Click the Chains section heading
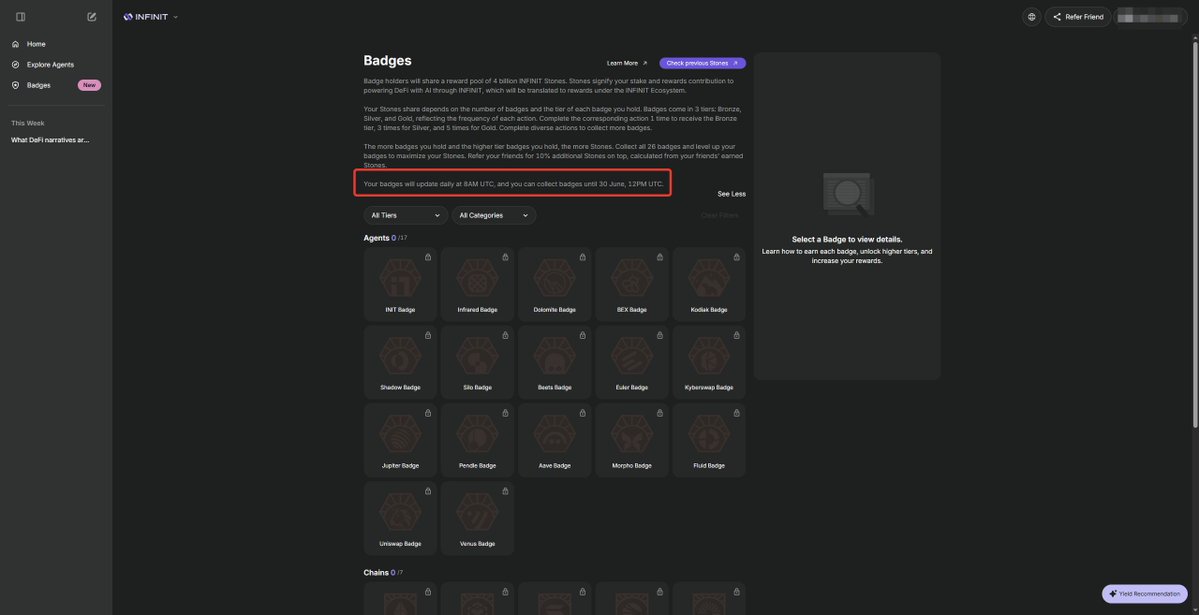 (376, 573)
